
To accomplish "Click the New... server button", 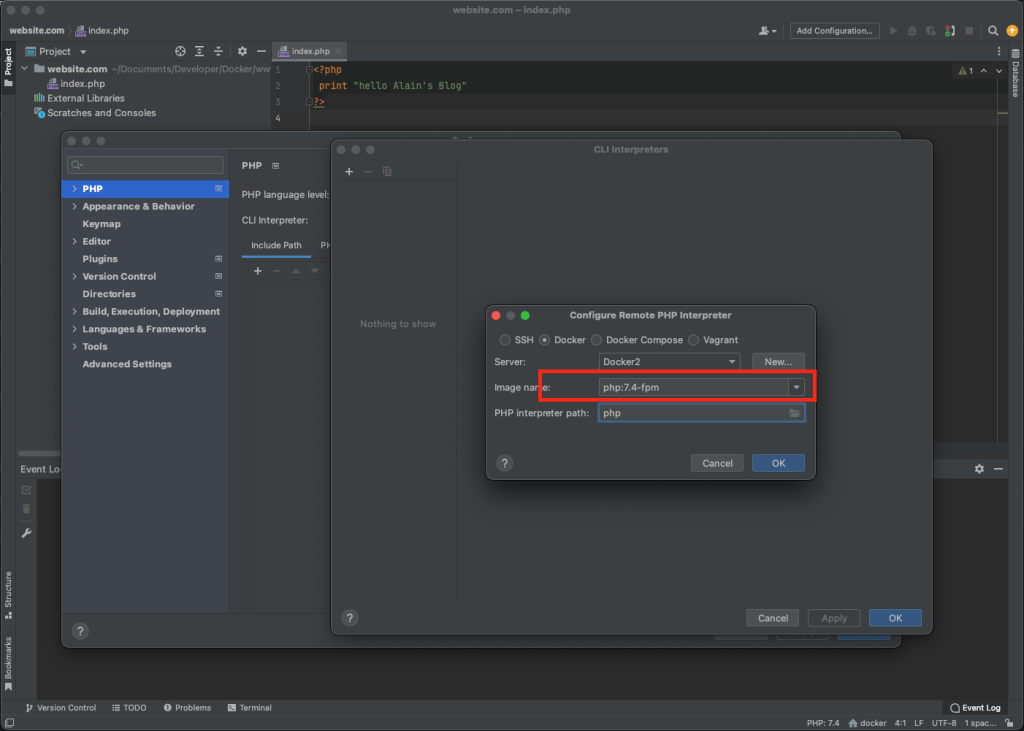I will 778,361.
